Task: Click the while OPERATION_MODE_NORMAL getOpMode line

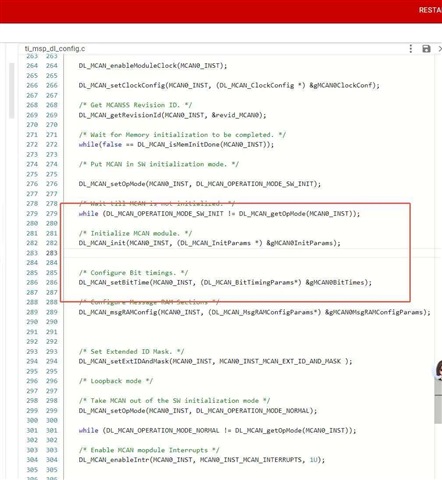Action: 217,430
